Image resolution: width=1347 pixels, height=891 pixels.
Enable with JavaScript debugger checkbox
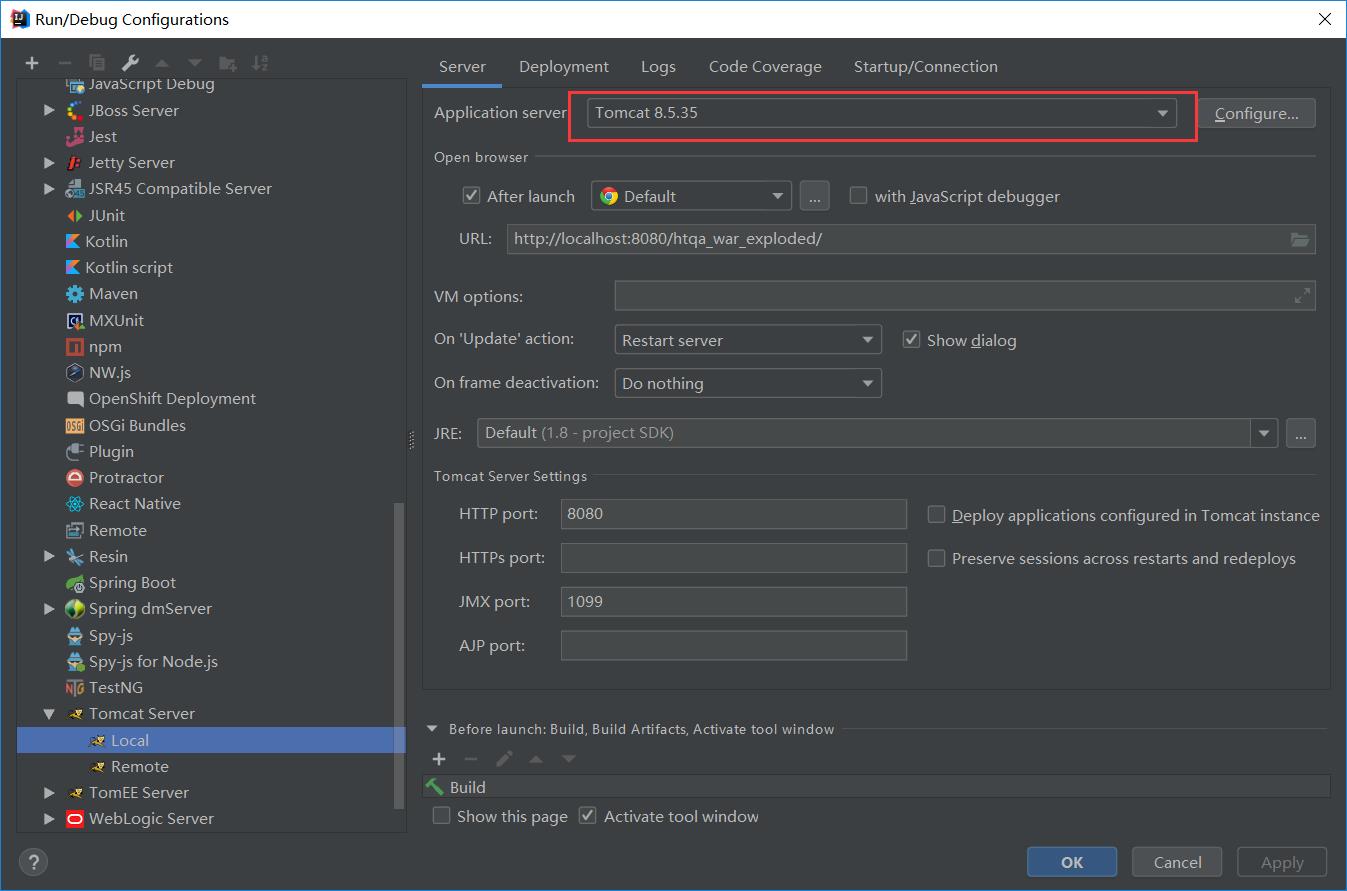point(858,196)
